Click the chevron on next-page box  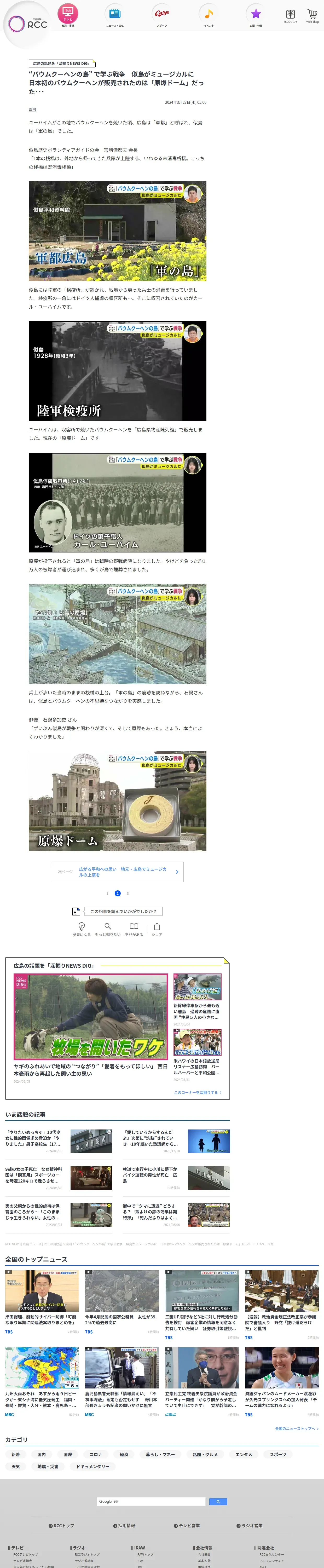177,872
